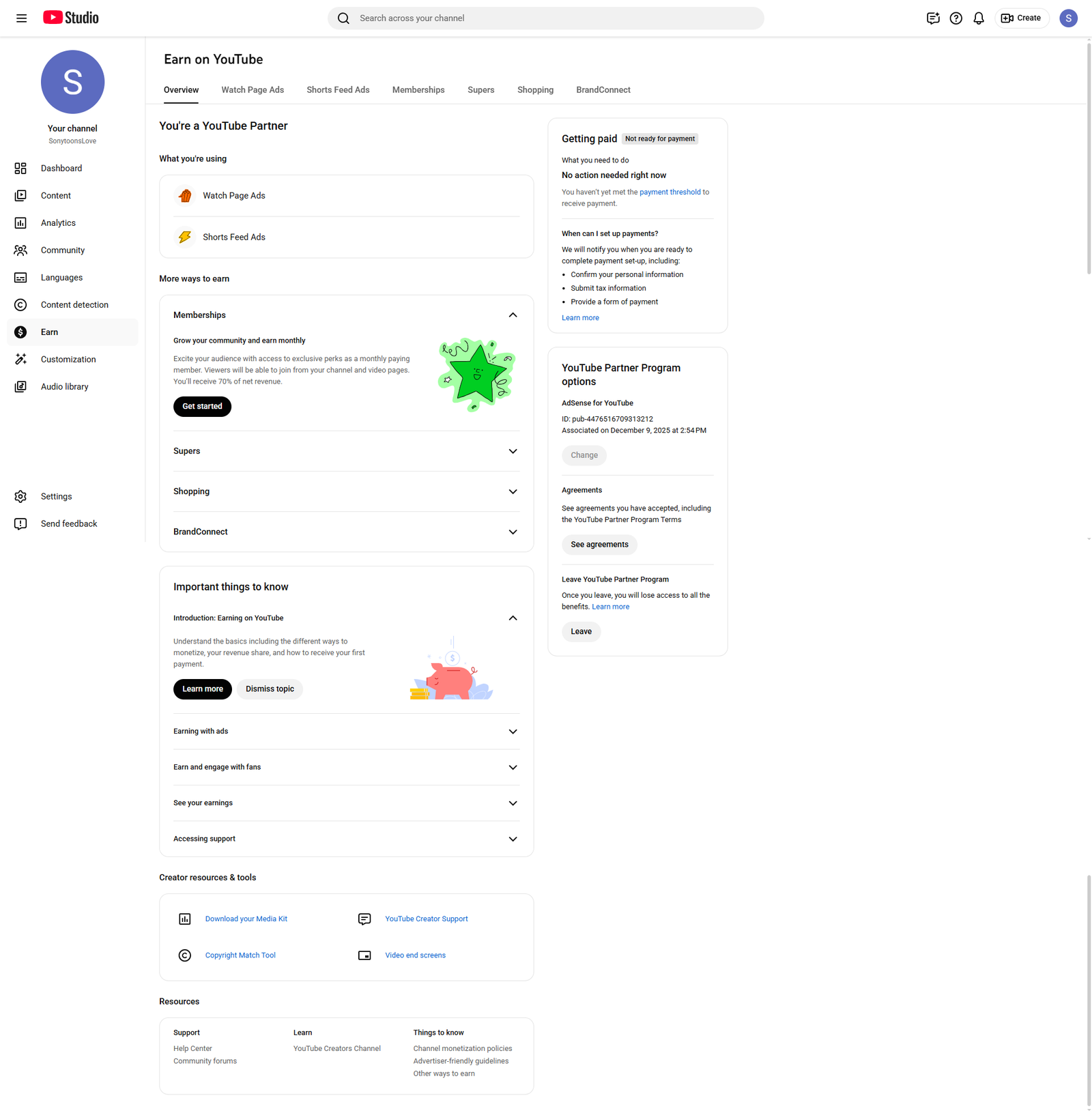
Task: Click the YouTube Studio logo
Action: [x=71, y=18]
